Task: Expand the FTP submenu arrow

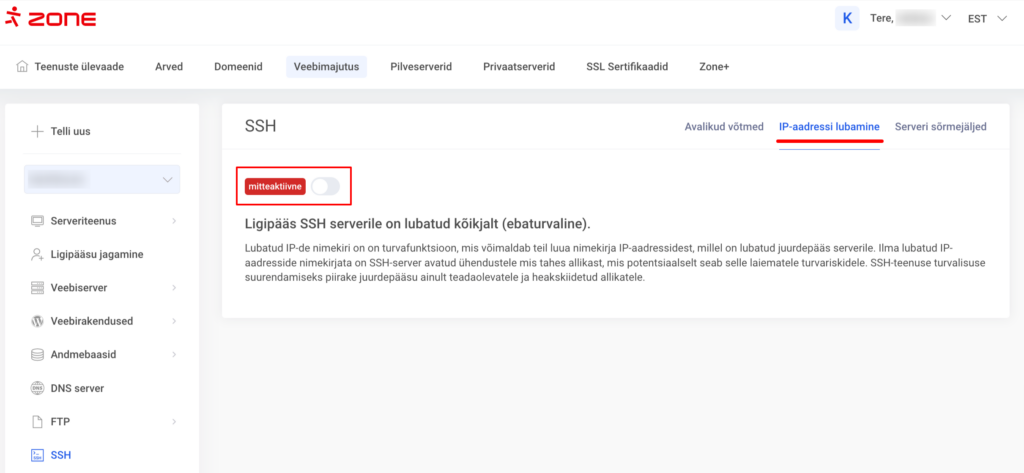Action: coord(174,422)
